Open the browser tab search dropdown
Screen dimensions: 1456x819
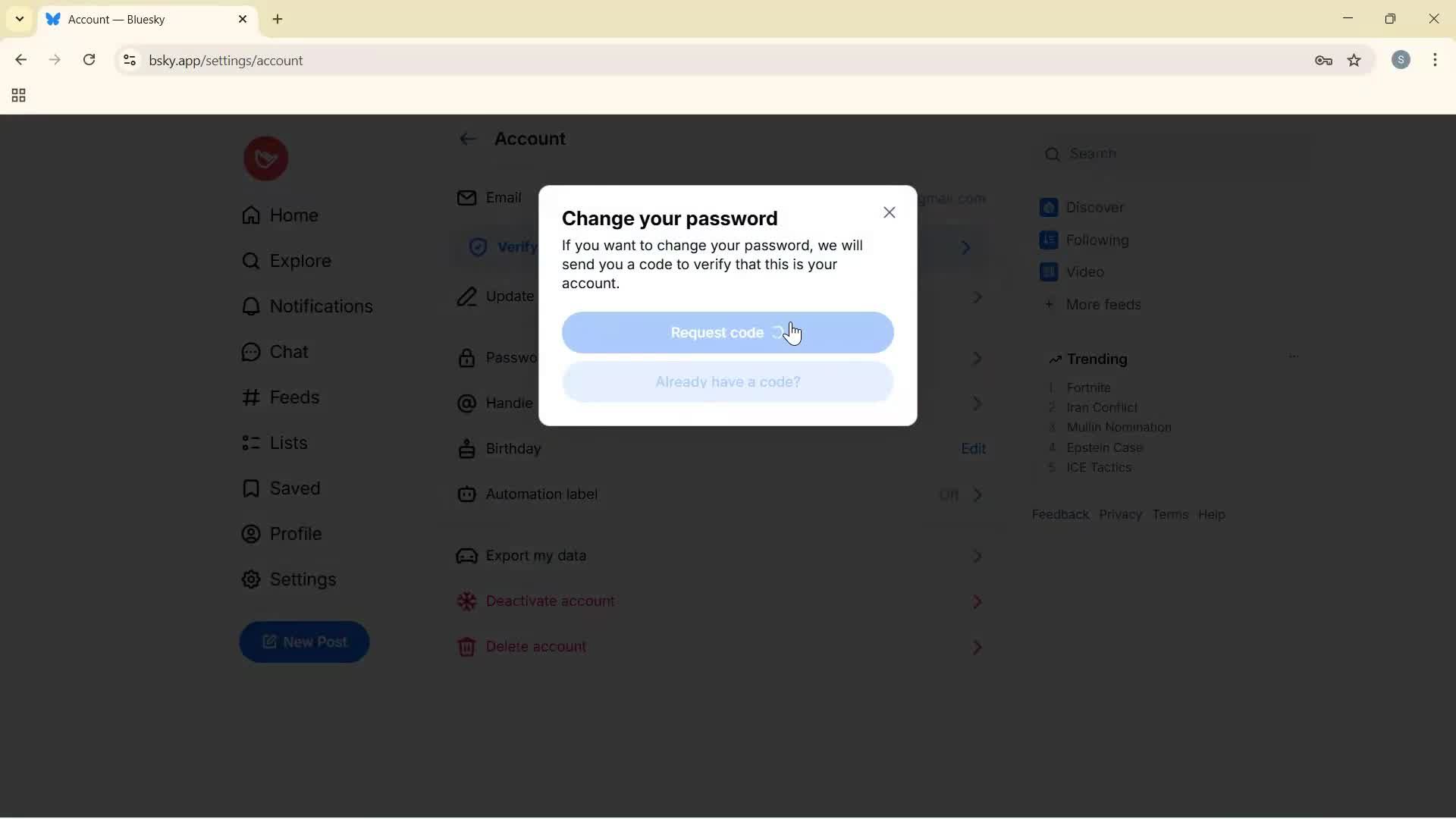18,19
